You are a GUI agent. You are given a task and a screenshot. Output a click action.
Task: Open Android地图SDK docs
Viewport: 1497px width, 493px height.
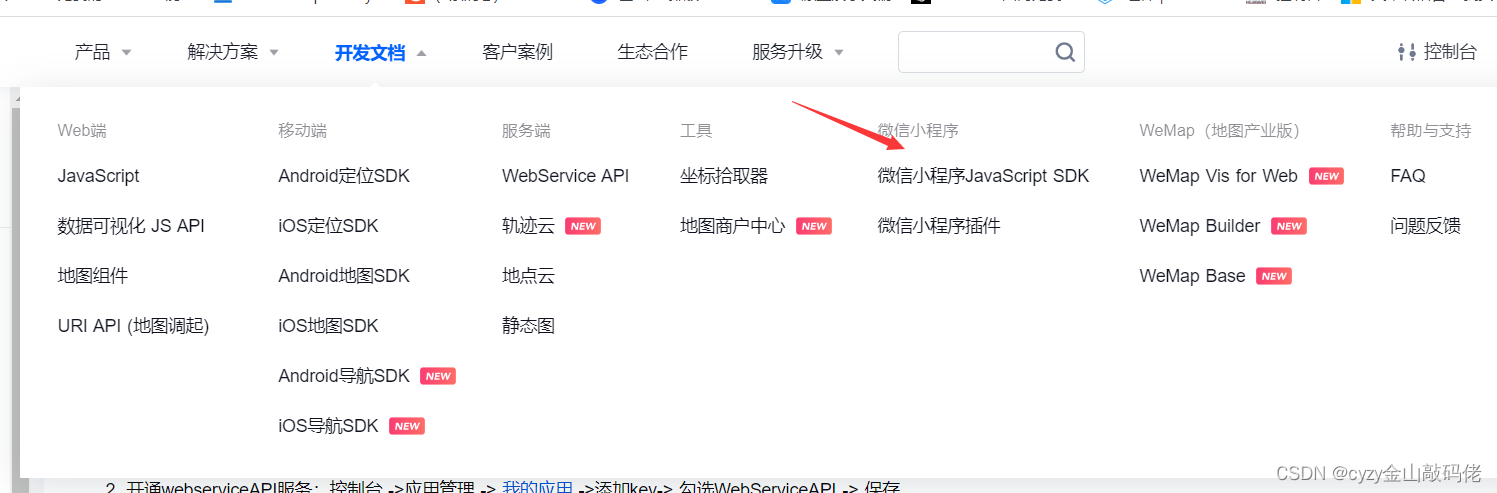point(344,276)
